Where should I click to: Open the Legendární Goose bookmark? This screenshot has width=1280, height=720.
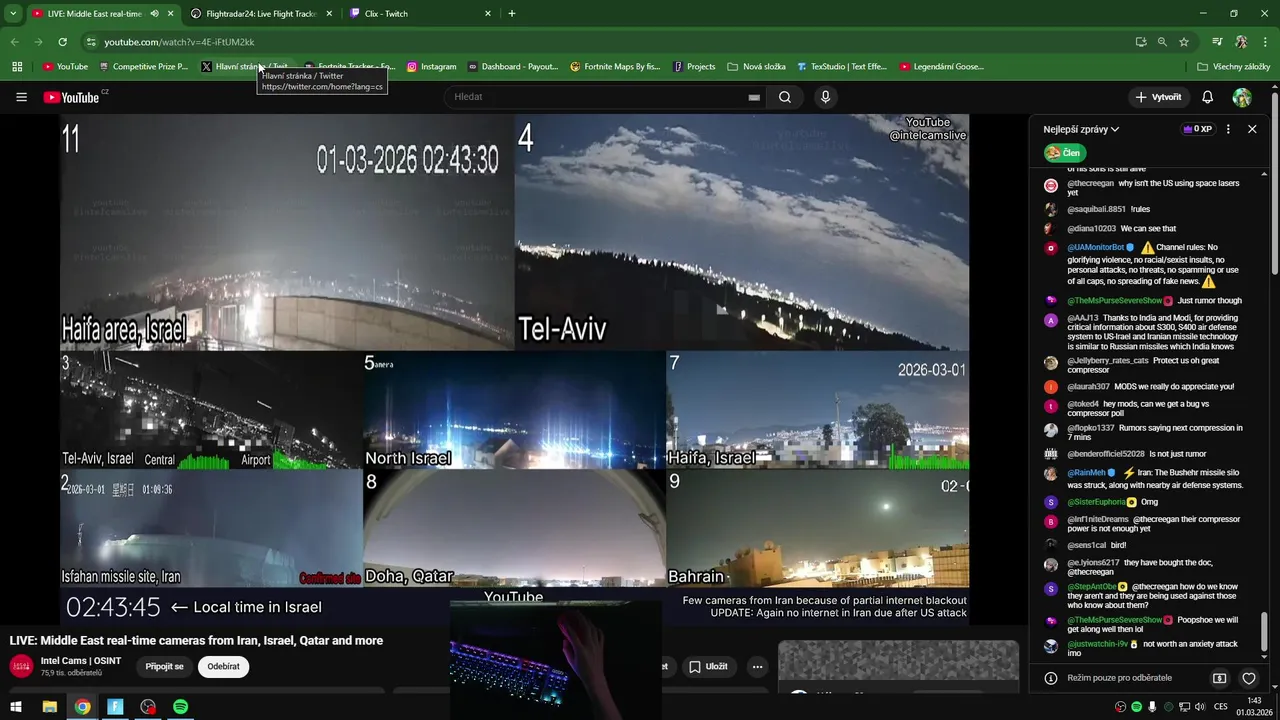point(942,67)
